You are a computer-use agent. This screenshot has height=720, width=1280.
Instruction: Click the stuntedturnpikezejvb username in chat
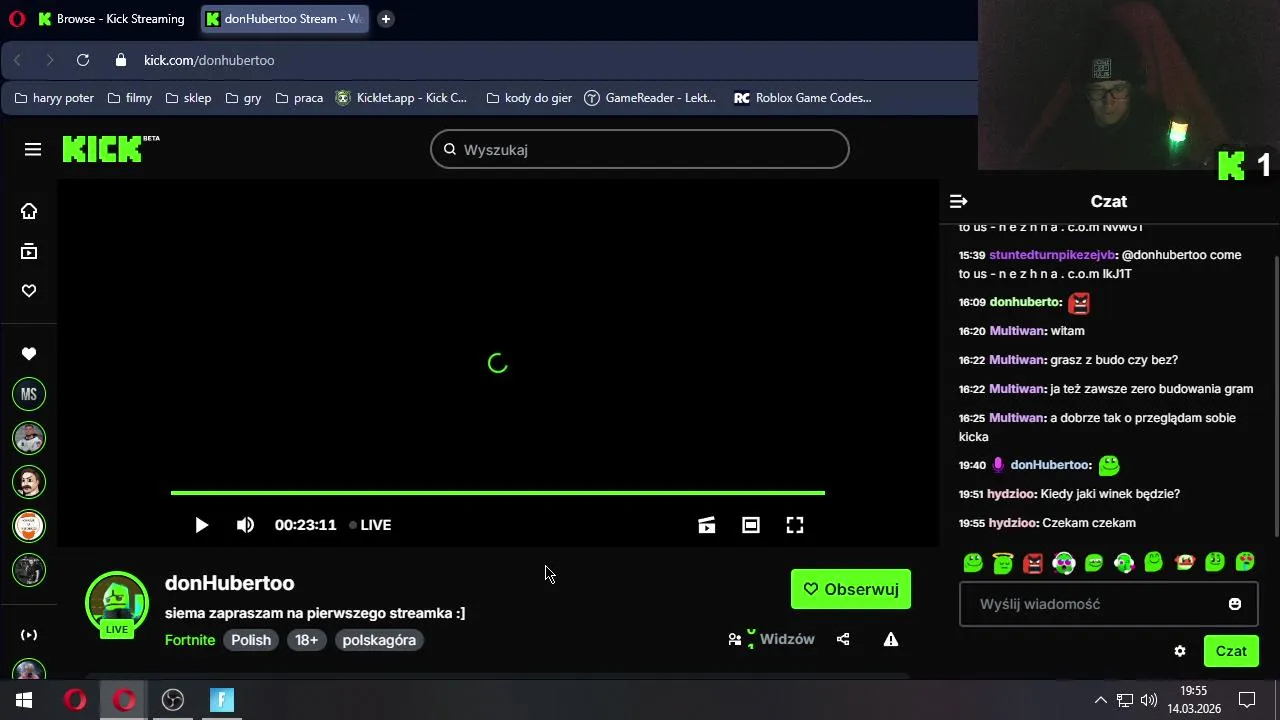1052,255
